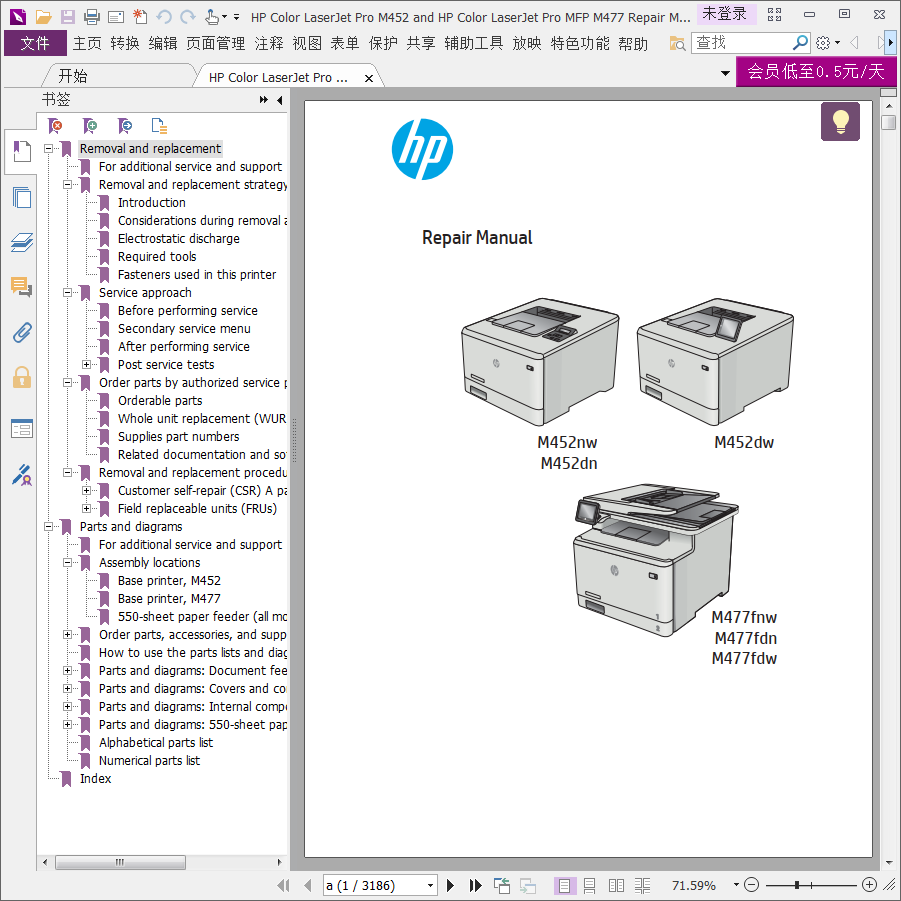Switch to continuous page view mode
This screenshot has width=901, height=901.
pos(590,885)
